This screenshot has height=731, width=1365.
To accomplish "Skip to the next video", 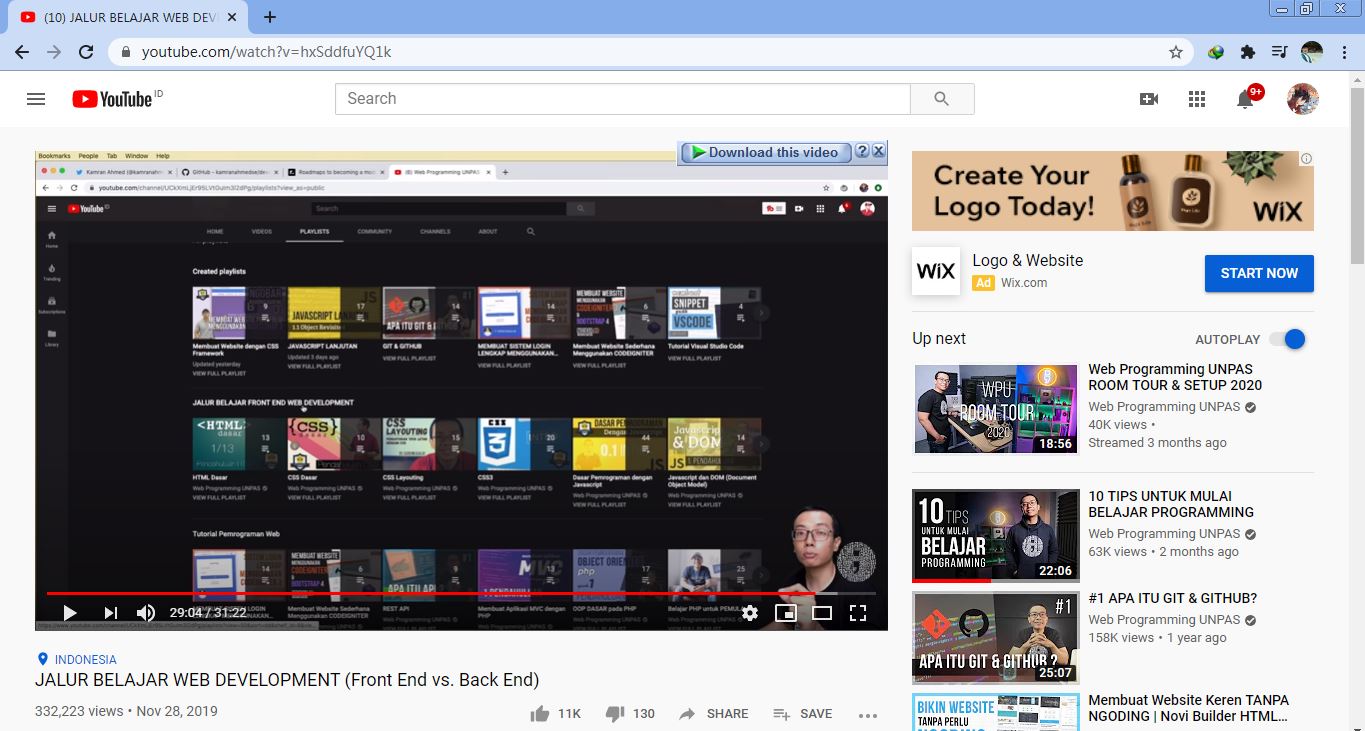I will [110, 612].
